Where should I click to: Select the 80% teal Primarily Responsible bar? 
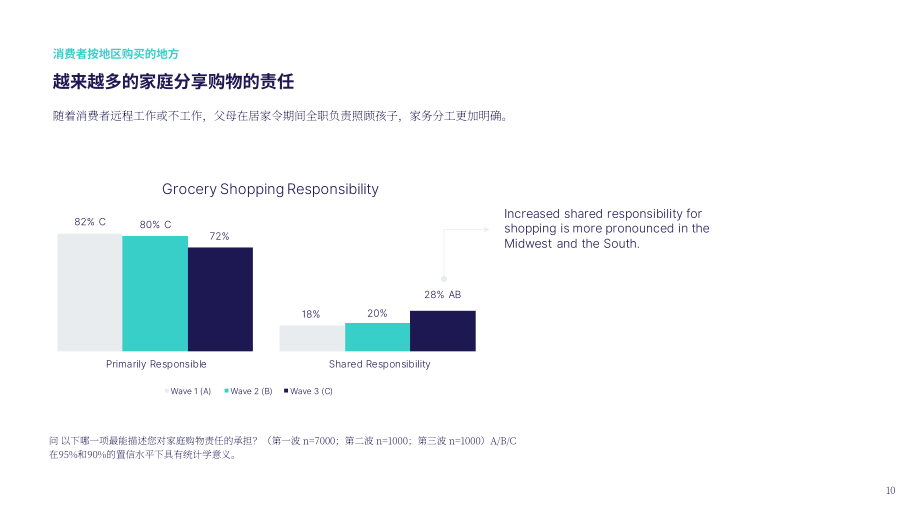pyautogui.click(x=155, y=293)
